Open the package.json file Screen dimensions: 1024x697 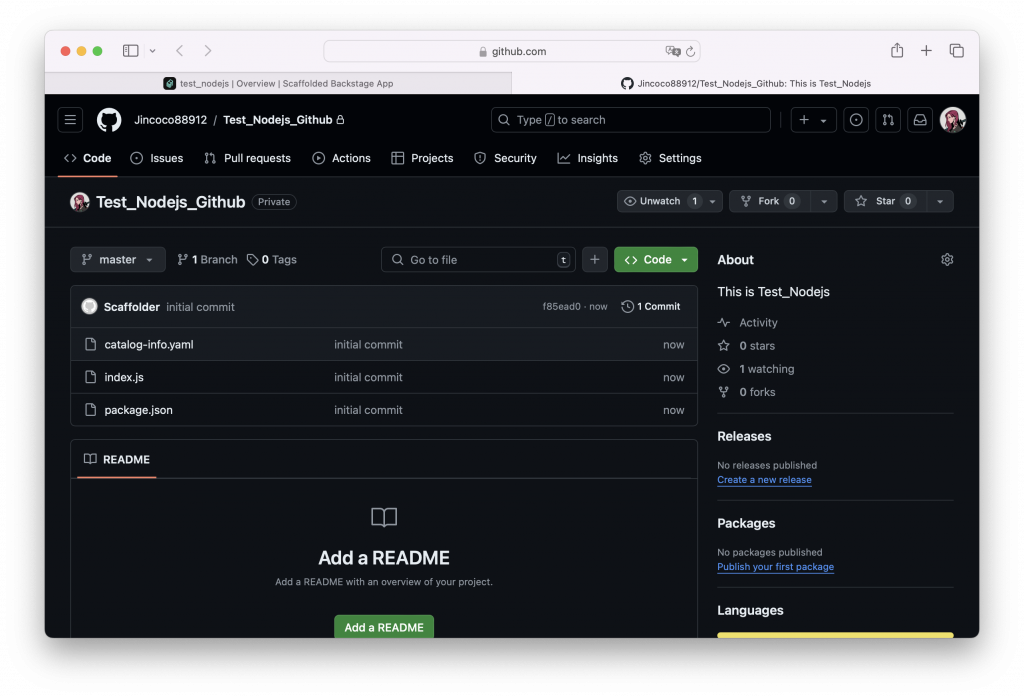[138, 410]
